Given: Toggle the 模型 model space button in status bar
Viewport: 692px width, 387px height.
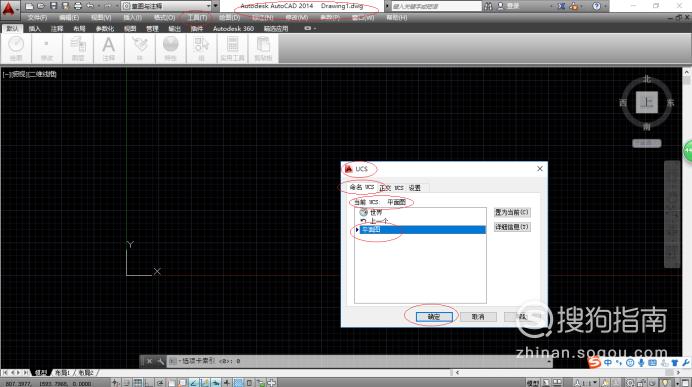Looking at the screenshot, I should tap(533, 383).
